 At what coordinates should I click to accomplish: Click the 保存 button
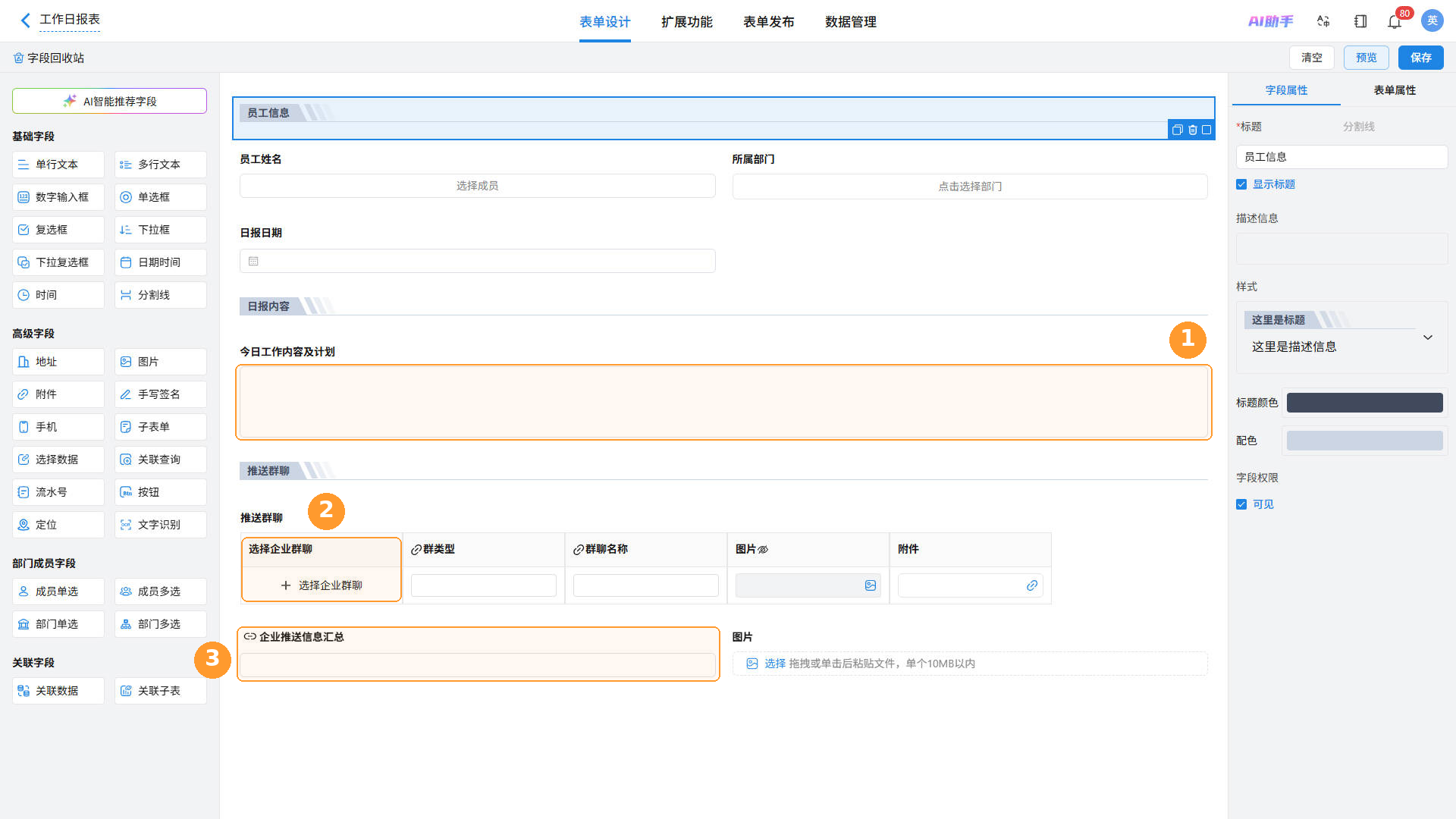pos(1420,58)
